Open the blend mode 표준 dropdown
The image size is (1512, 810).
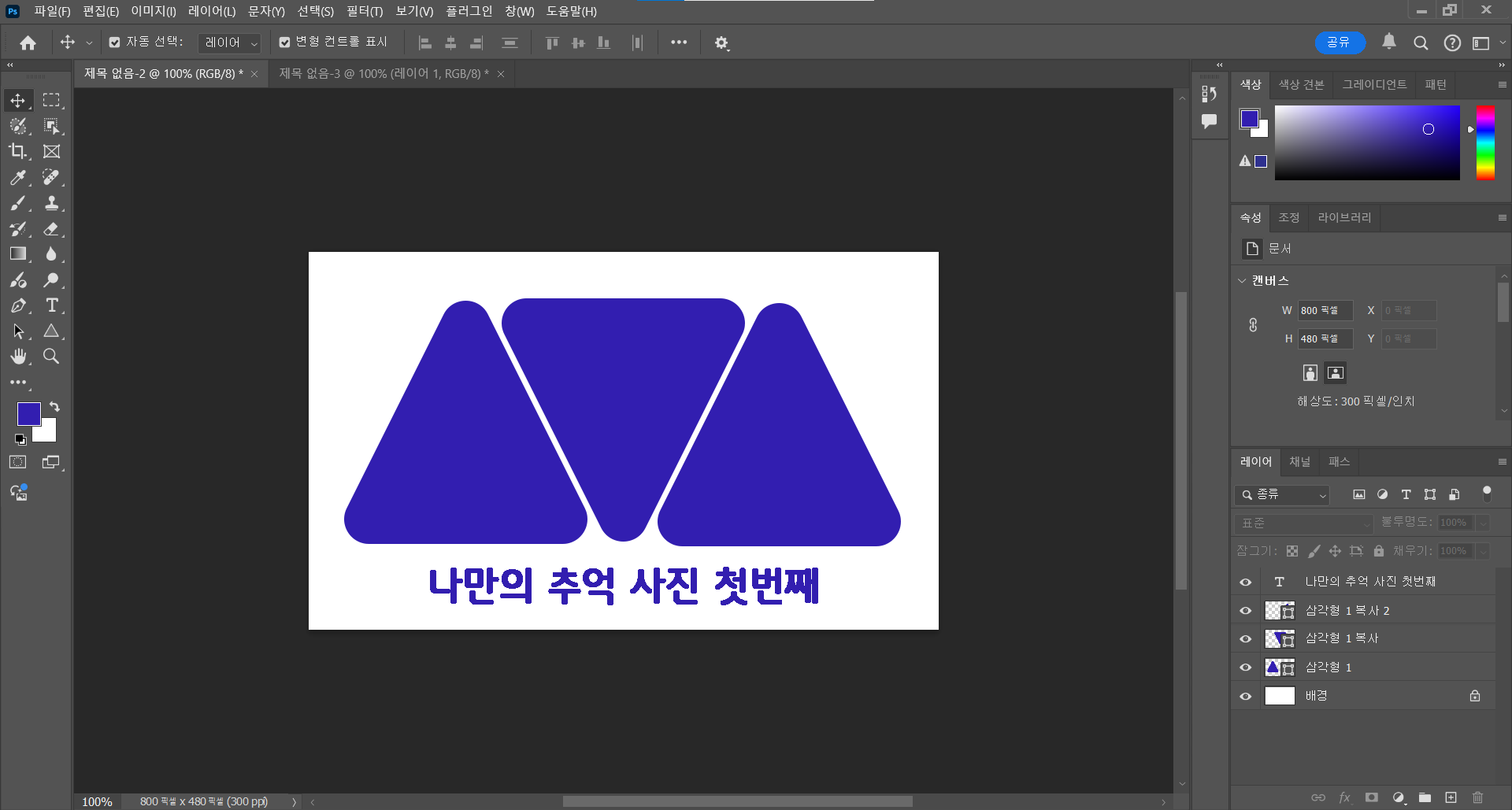point(1304,523)
